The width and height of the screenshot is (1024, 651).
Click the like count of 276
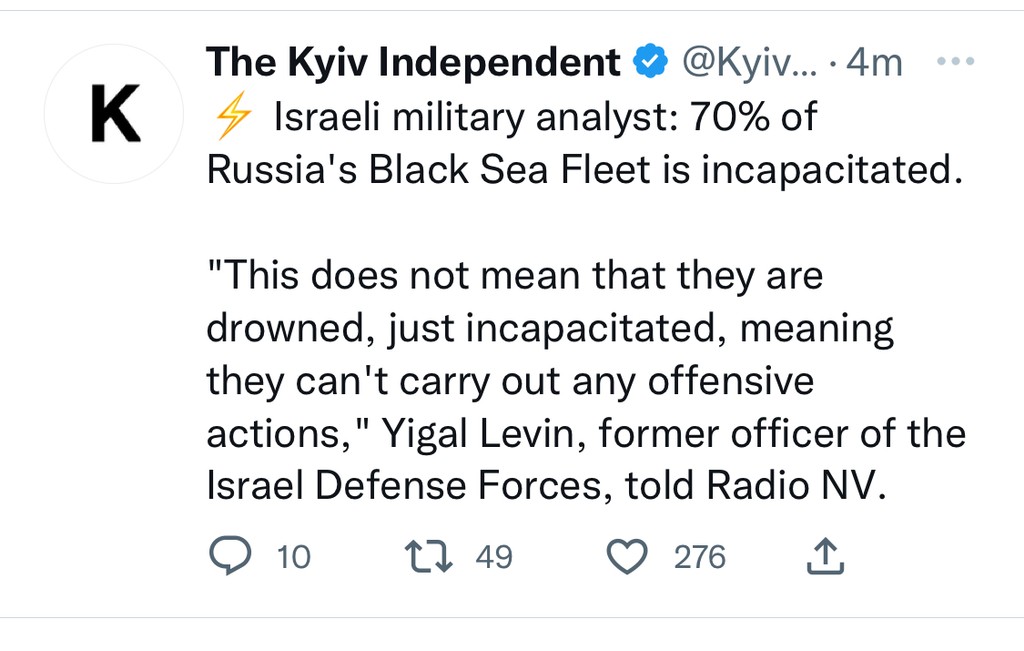pyautogui.click(x=699, y=557)
